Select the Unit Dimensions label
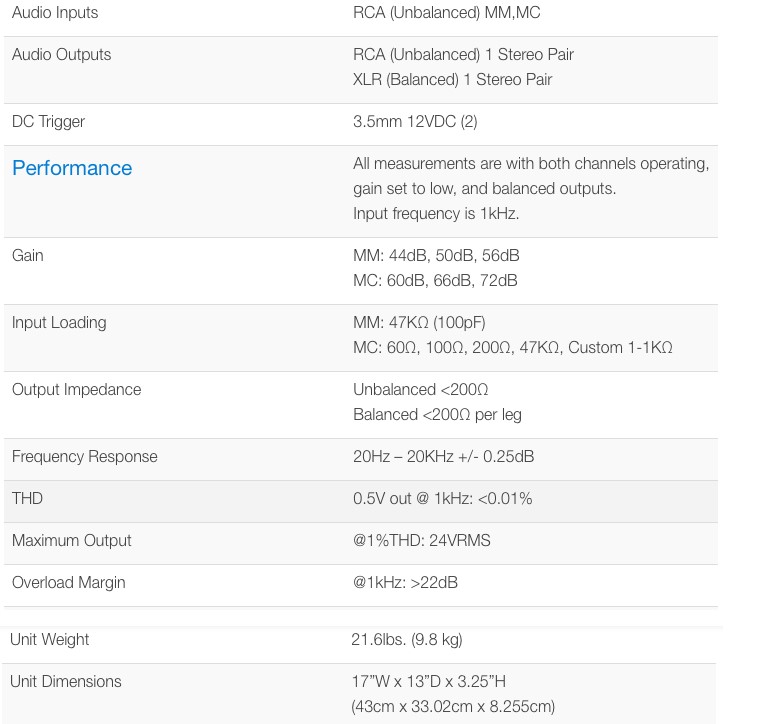The width and height of the screenshot is (764, 724). pos(66,682)
